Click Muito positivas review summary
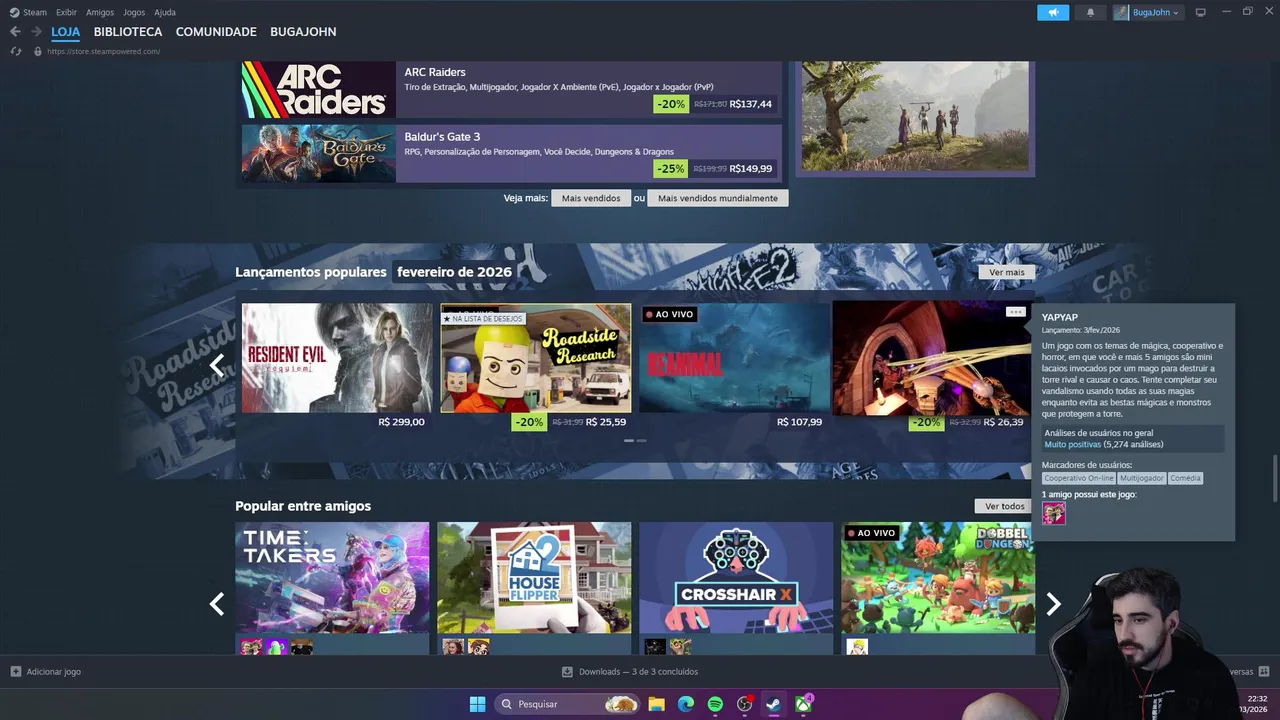The height and width of the screenshot is (720, 1280). pyautogui.click(x=1072, y=444)
